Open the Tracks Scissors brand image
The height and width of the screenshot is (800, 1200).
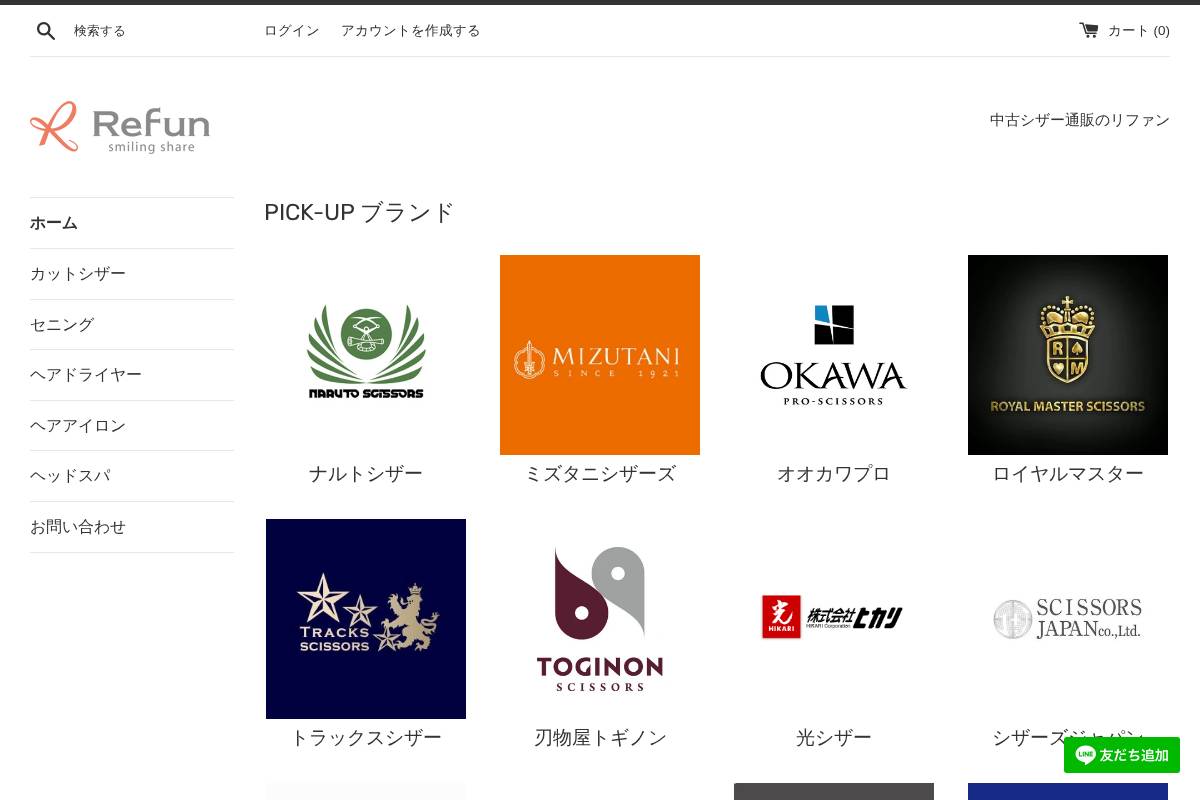[366, 618]
